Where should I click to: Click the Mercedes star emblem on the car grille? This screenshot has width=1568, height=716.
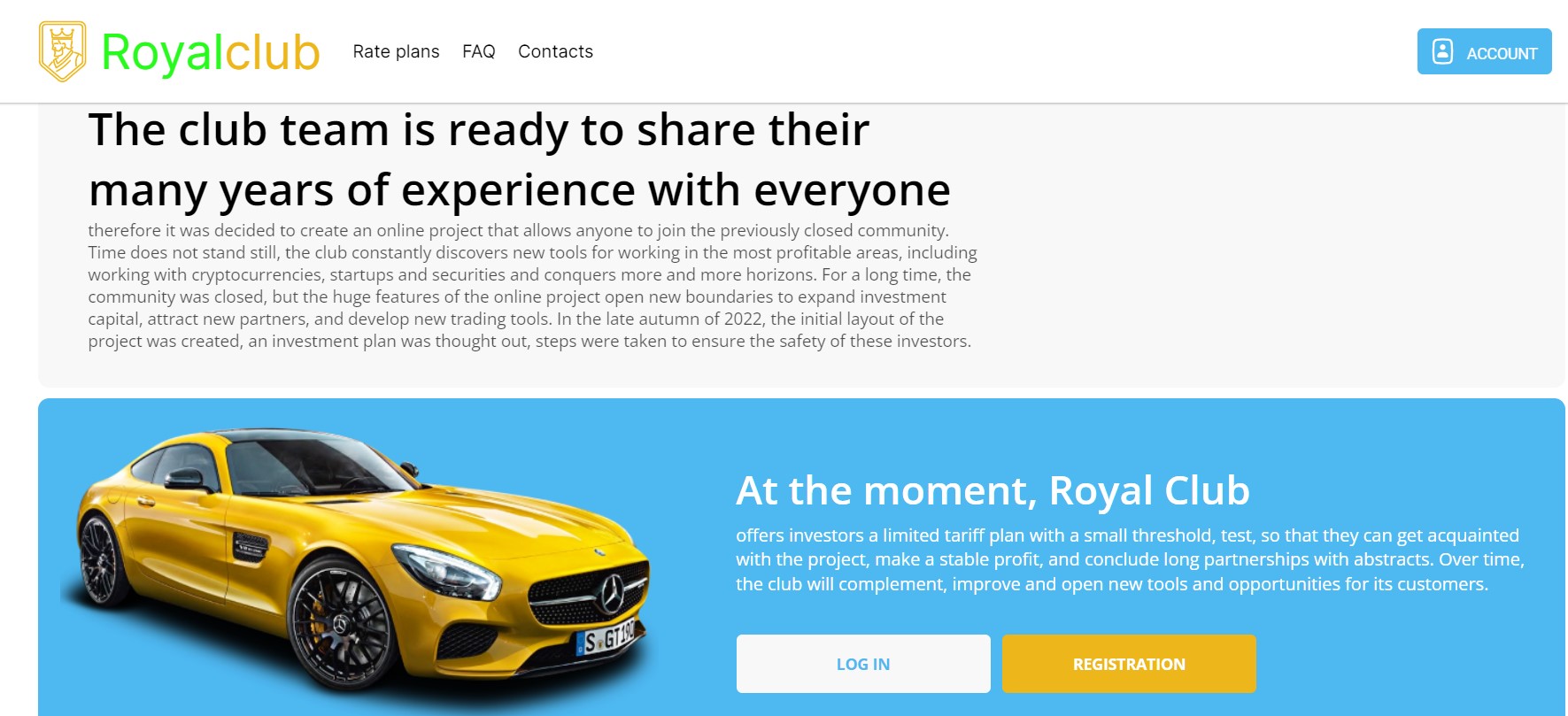click(611, 594)
